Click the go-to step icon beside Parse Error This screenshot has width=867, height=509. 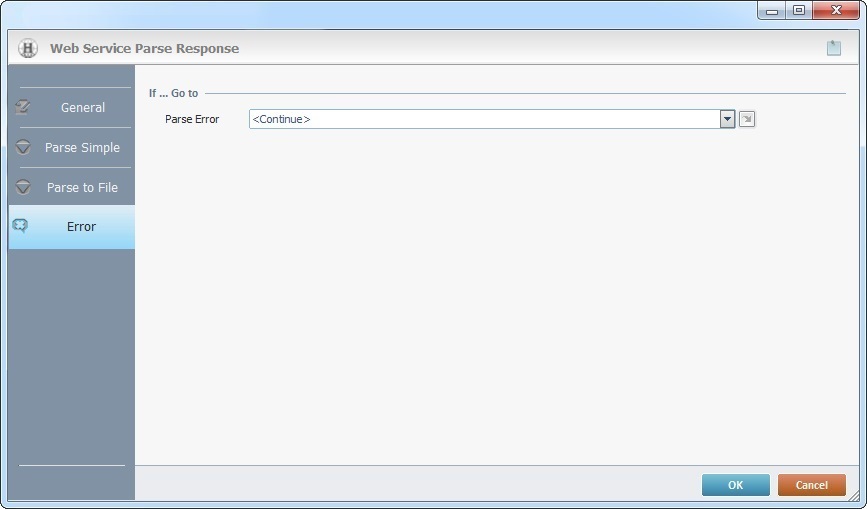click(x=747, y=119)
